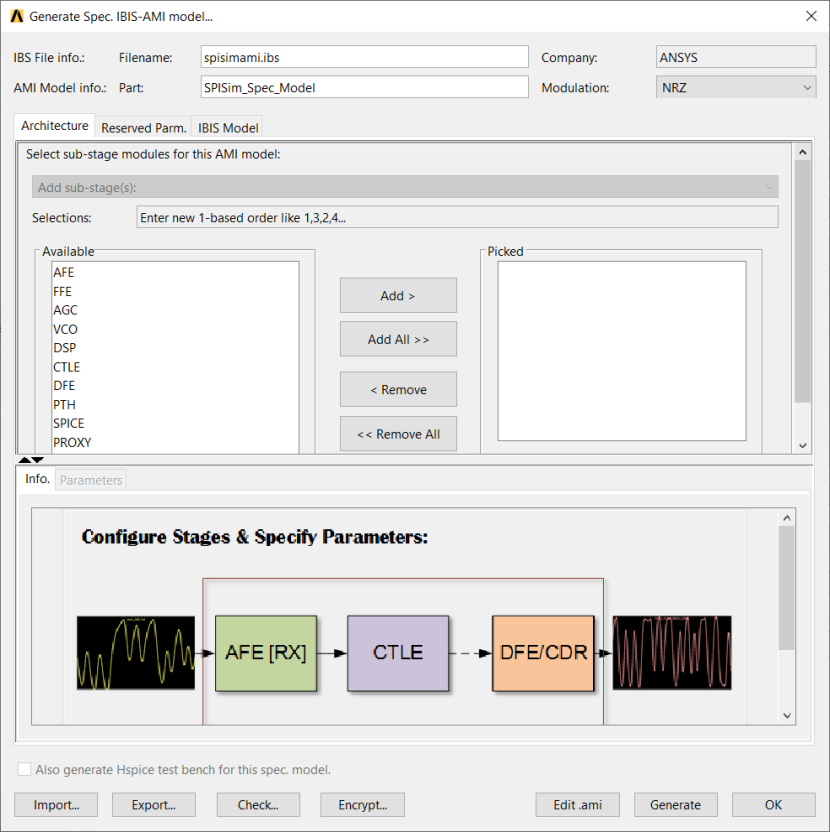This screenshot has width=830, height=832.
Task: Click the split pane expand down arrow
Action: click(37, 460)
